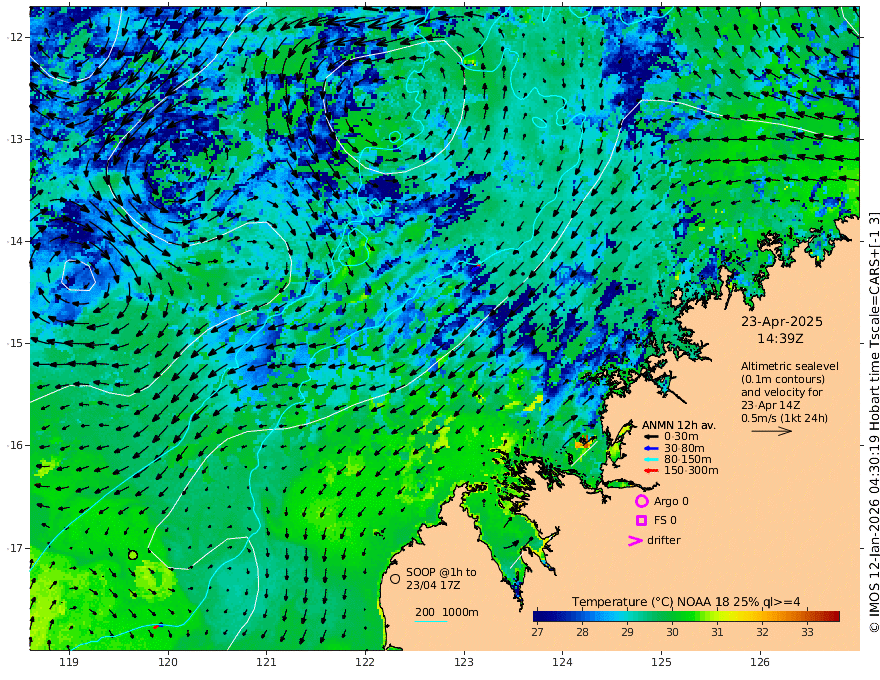Click the latitude axis label -17

click(15, 548)
